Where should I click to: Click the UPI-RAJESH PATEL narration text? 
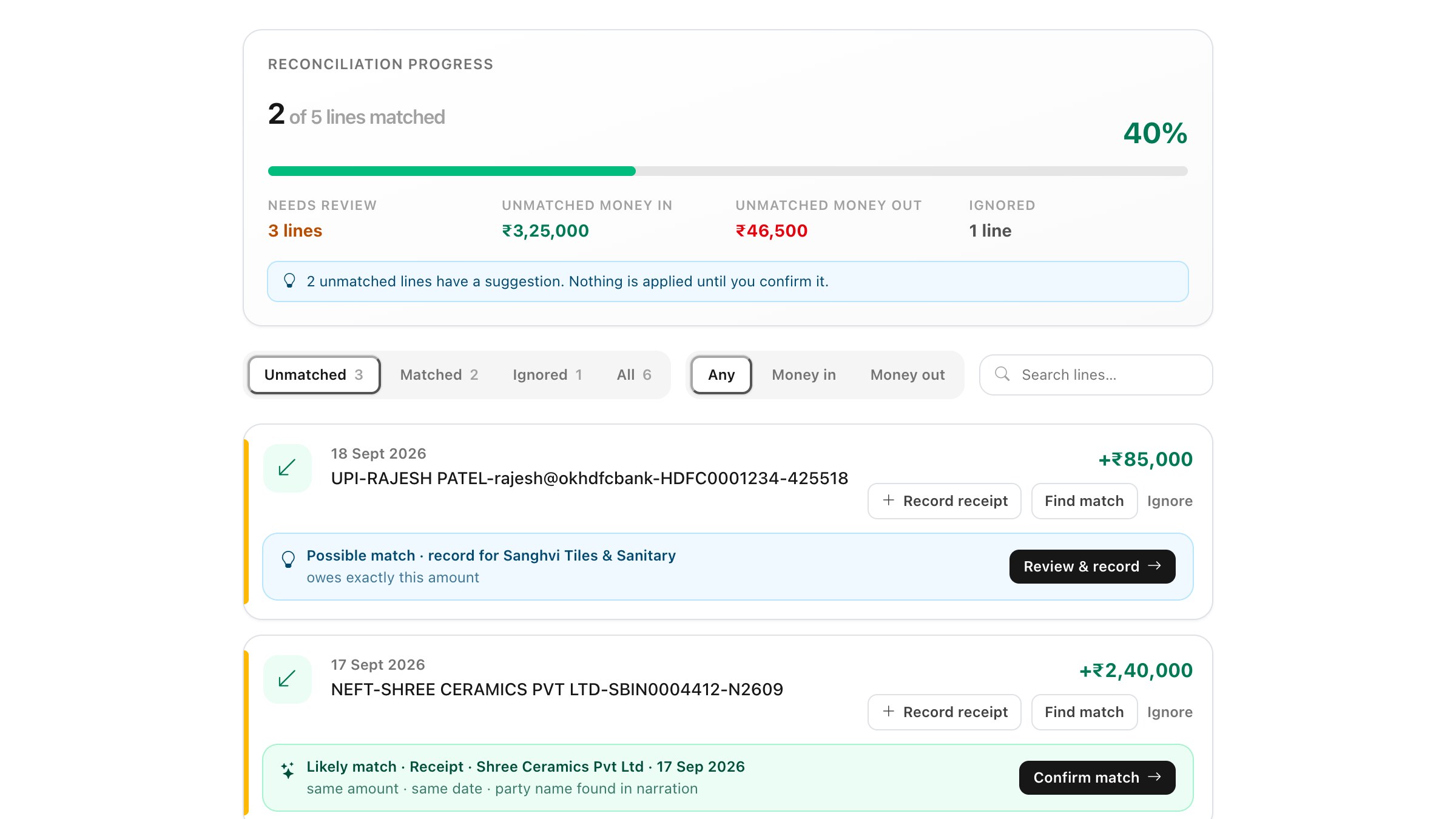[590, 479]
